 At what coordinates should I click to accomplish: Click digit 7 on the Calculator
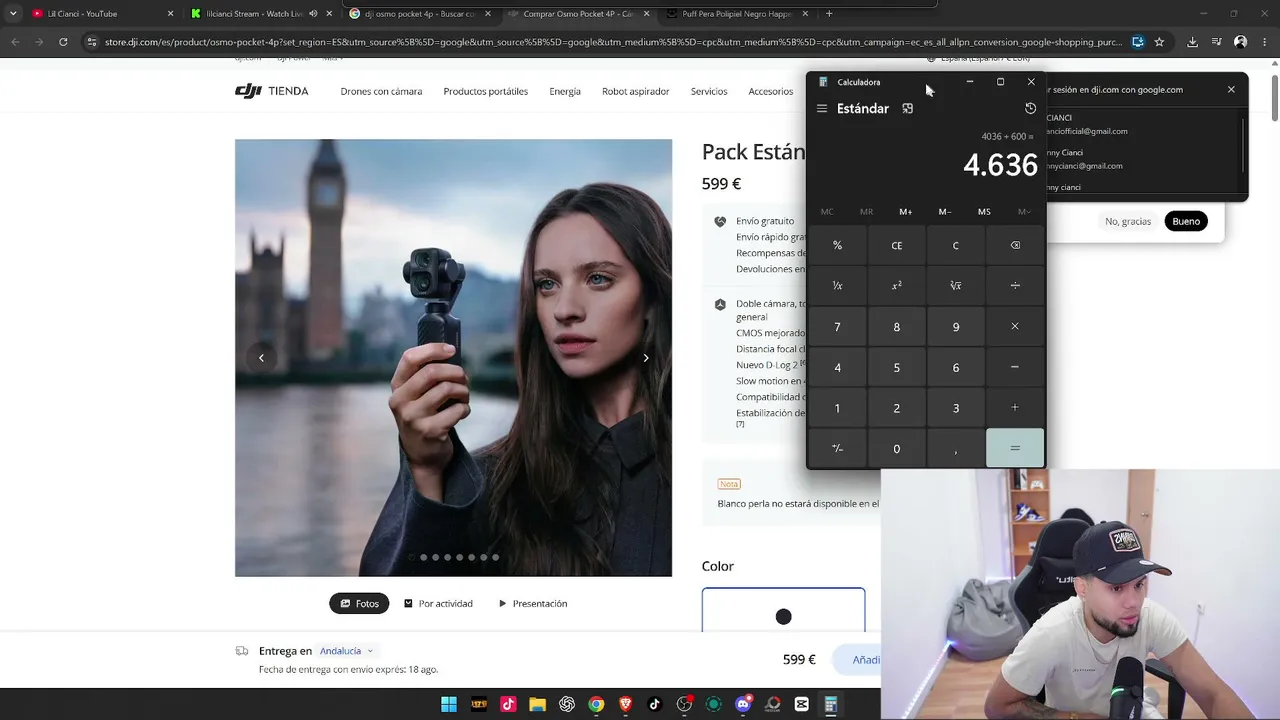click(838, 327)
